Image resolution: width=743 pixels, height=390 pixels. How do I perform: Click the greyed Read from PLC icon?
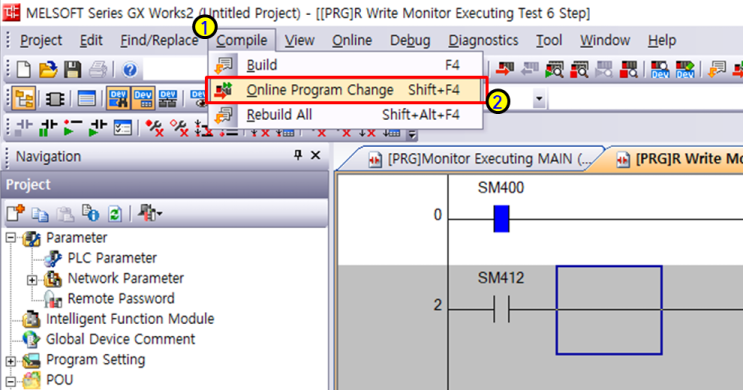(530, 70)
